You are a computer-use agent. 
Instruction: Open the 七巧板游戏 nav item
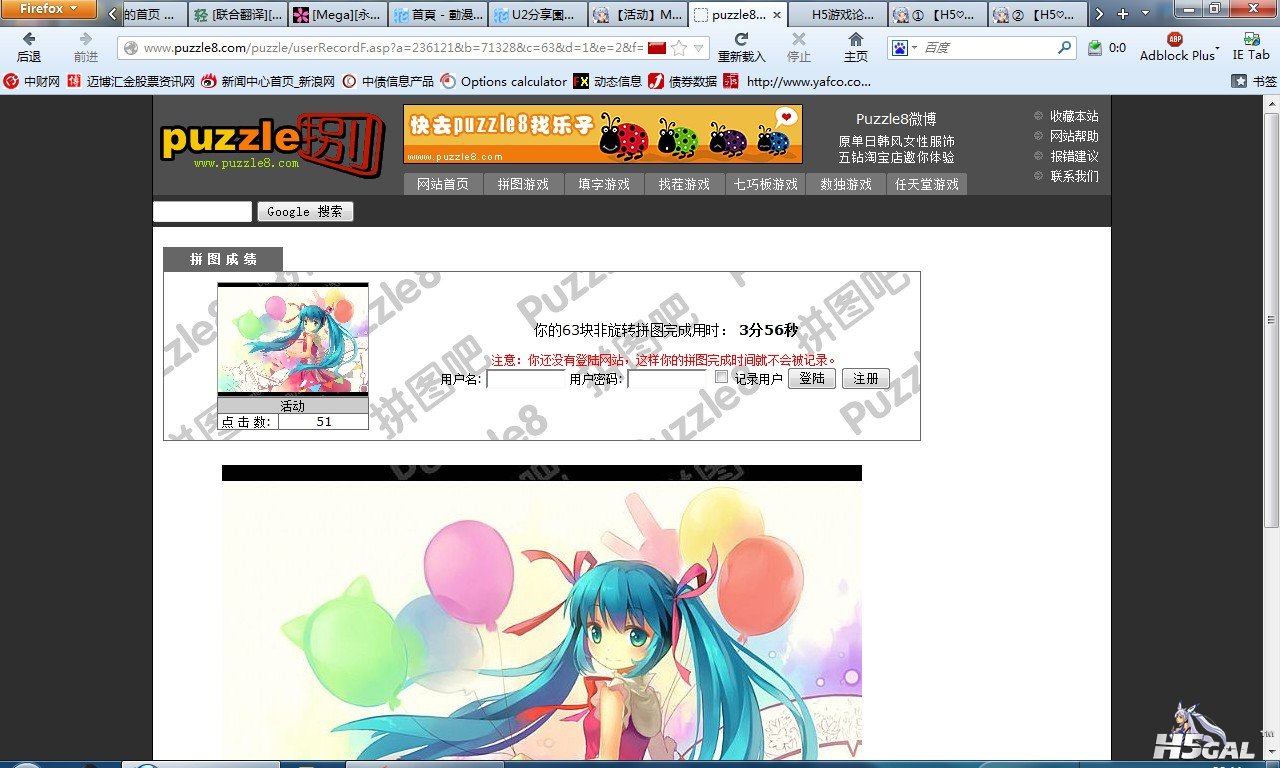(765, 184)
